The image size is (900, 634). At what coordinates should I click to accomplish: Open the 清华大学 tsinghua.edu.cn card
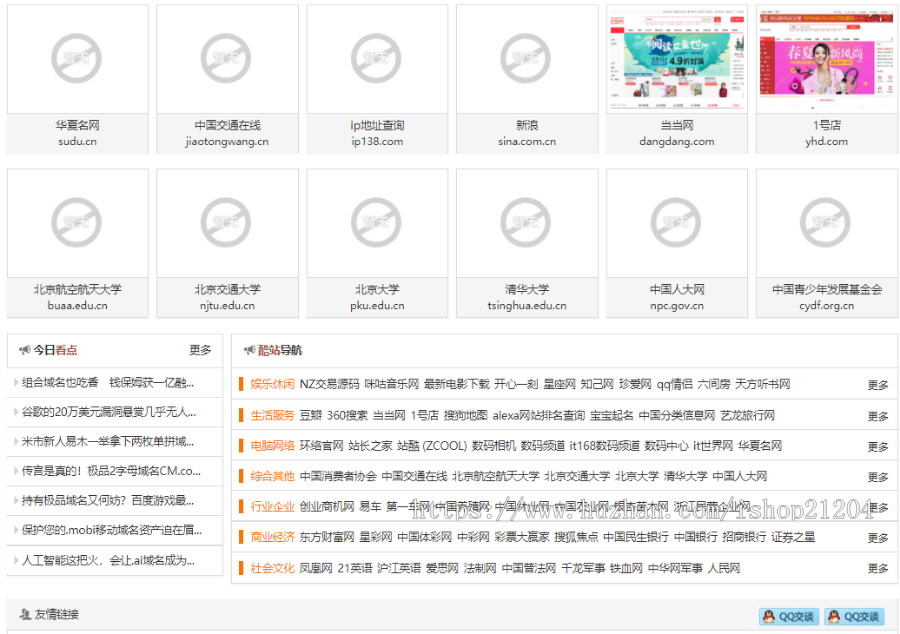click(x=527, y=243)
